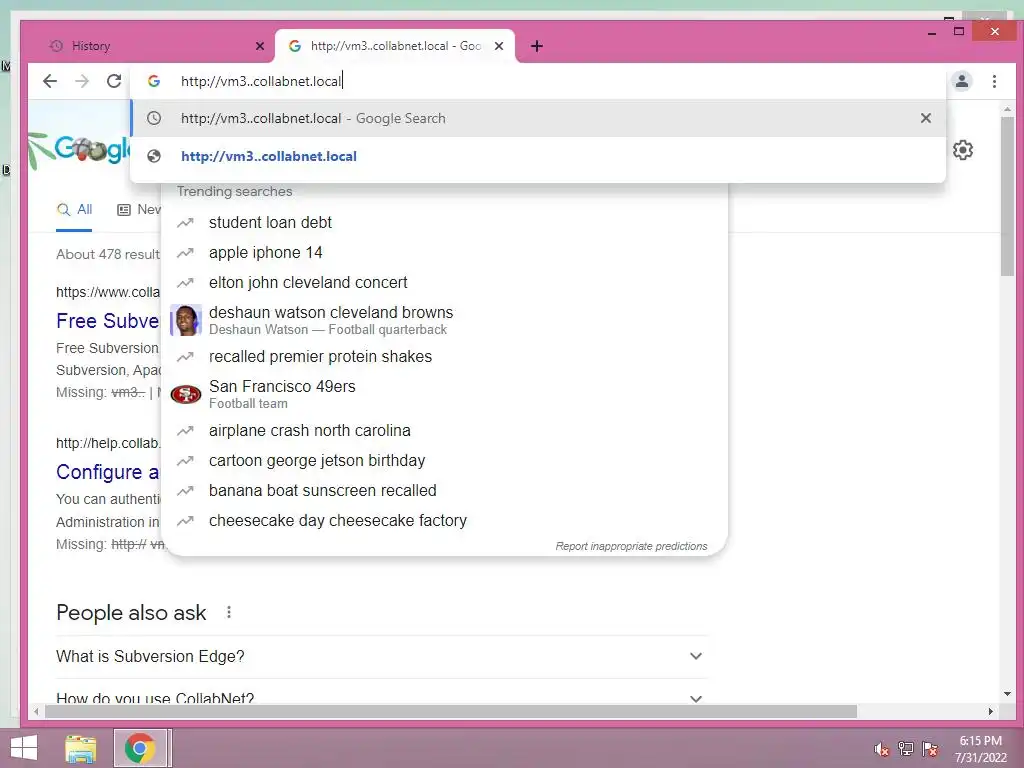Remove the Google Search suggestion with X
This screenshot has height=768, width=1024.
(925, 118)
